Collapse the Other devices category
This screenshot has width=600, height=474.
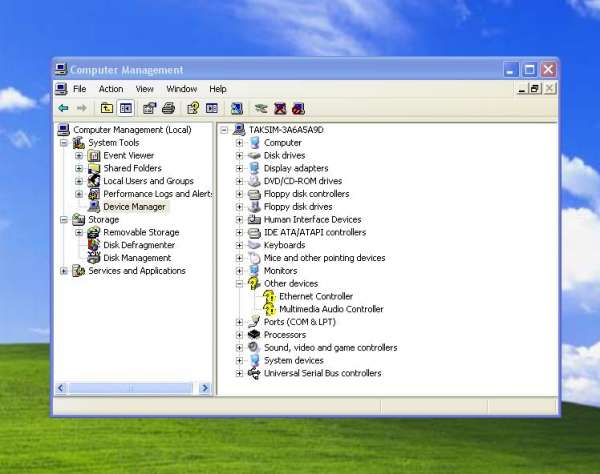[239, 284]
